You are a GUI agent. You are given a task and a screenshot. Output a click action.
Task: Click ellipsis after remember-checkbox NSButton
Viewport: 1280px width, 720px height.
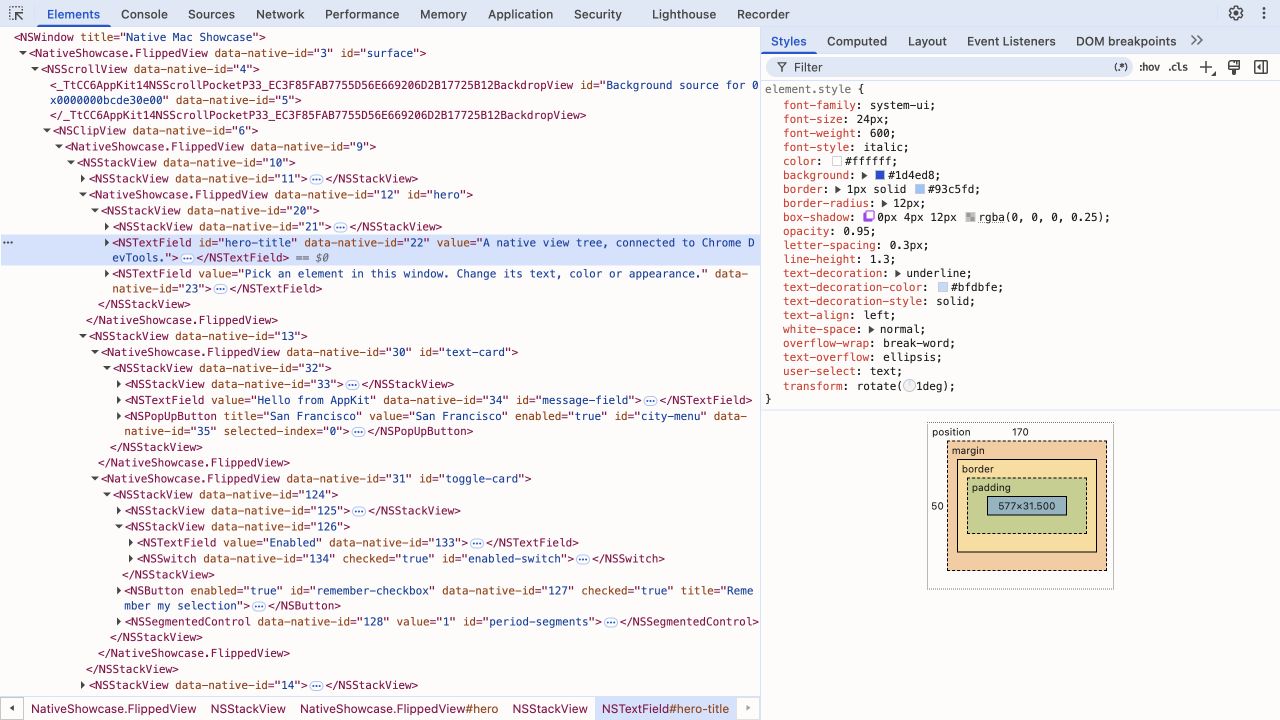click(258, 606)
